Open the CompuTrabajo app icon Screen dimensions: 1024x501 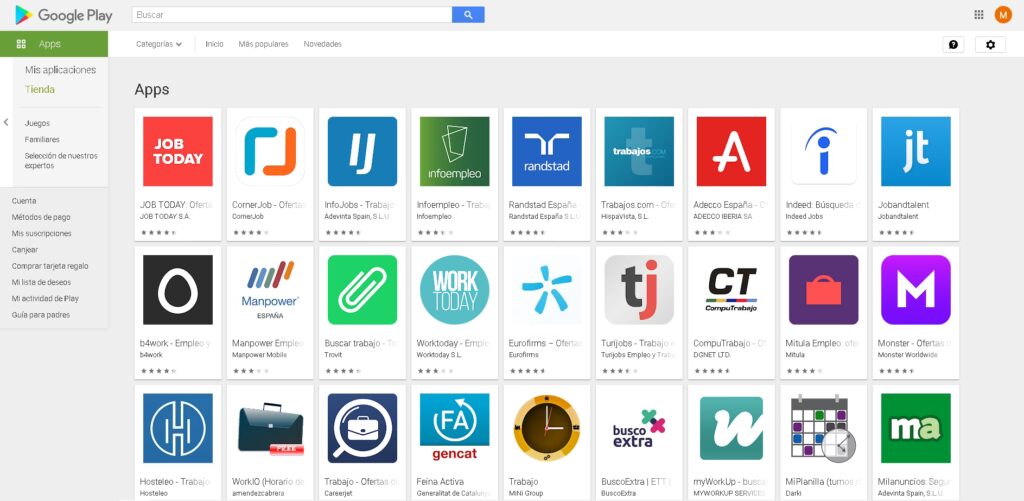(731, 290)
